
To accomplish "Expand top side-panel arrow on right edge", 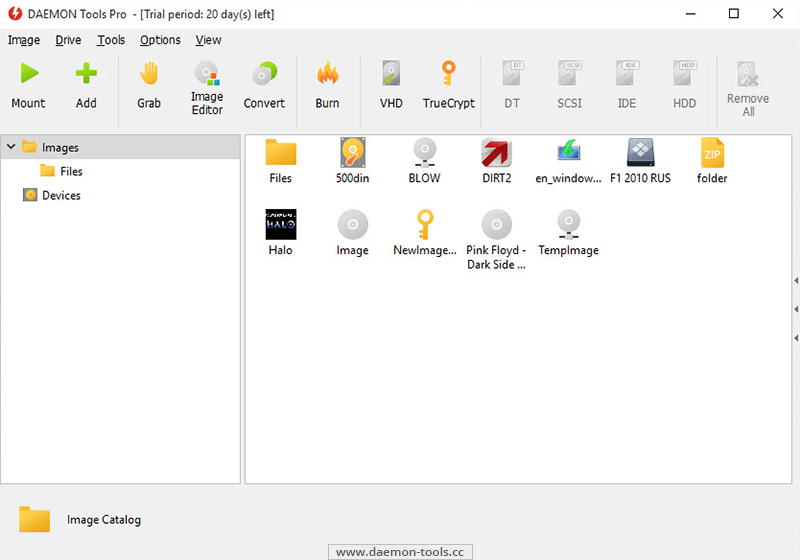I will [x=796, y=281].
